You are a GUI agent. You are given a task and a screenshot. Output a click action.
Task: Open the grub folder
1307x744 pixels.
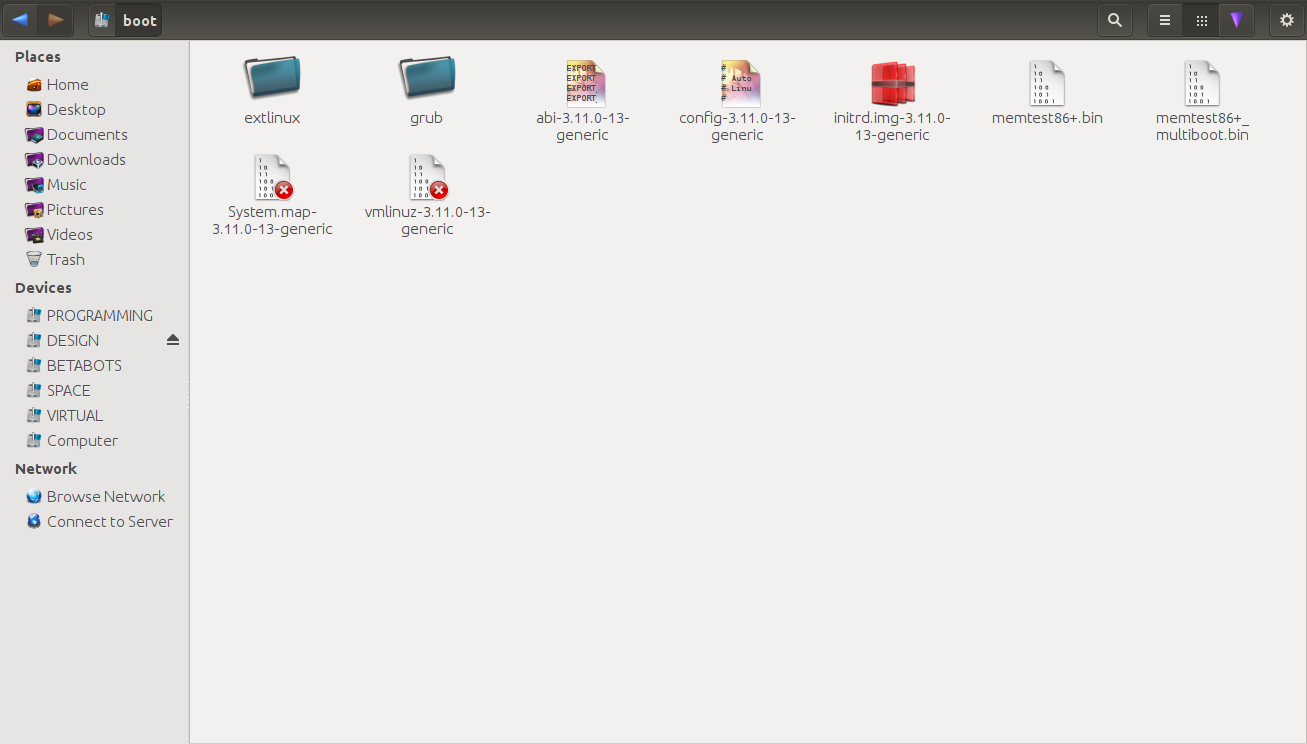click(x=427, y=80)
